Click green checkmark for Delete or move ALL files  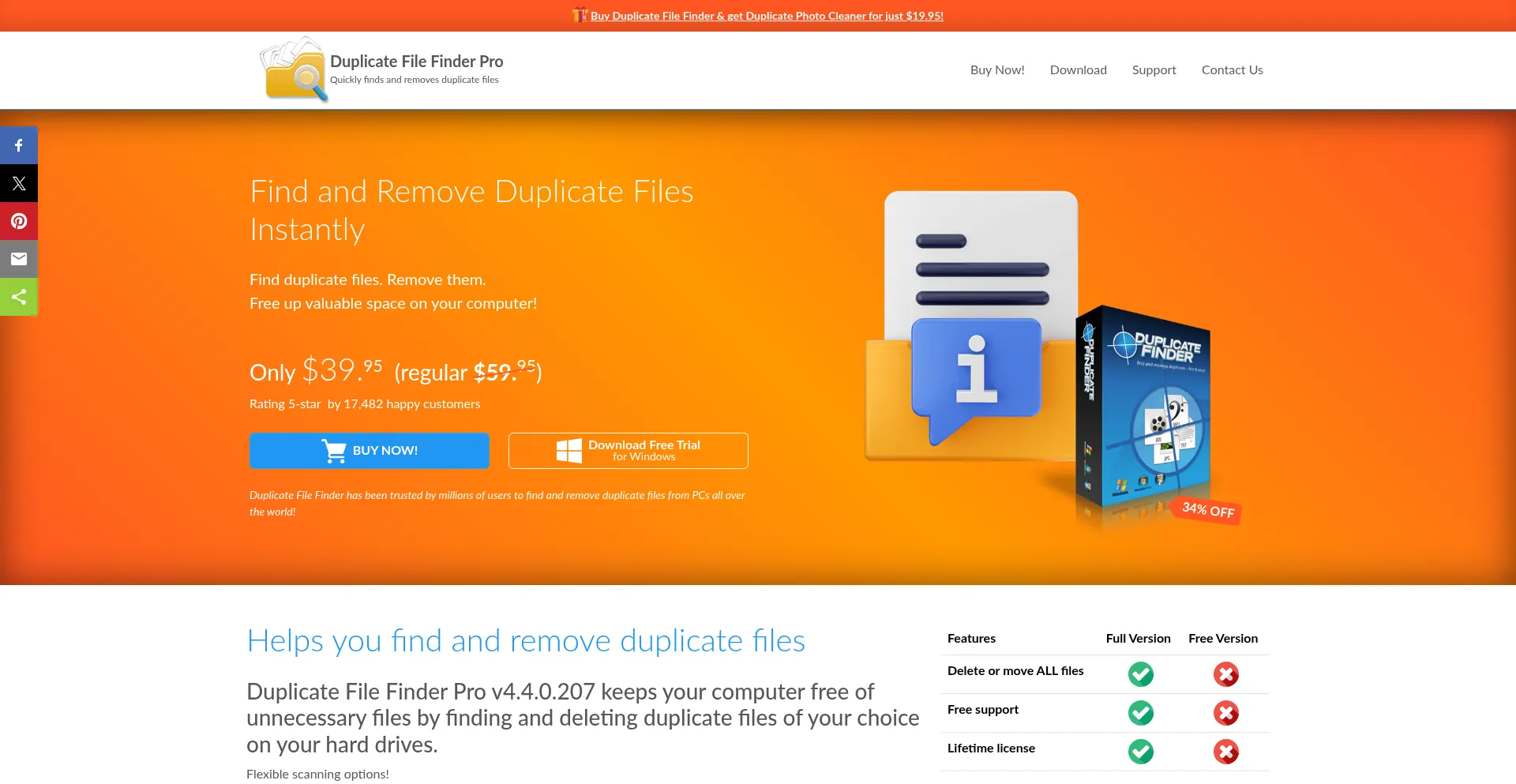[1140, 674]
